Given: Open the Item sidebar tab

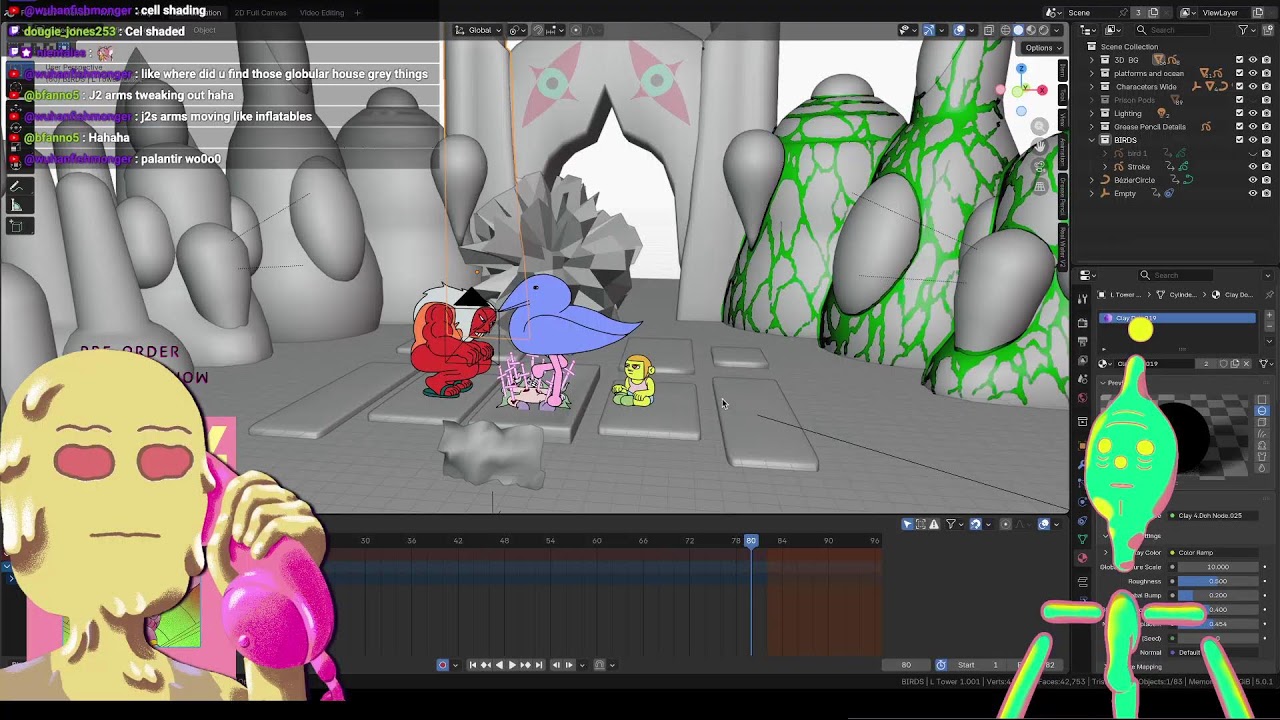Looking at the screenshot, I should click(x=1063, y=72).
